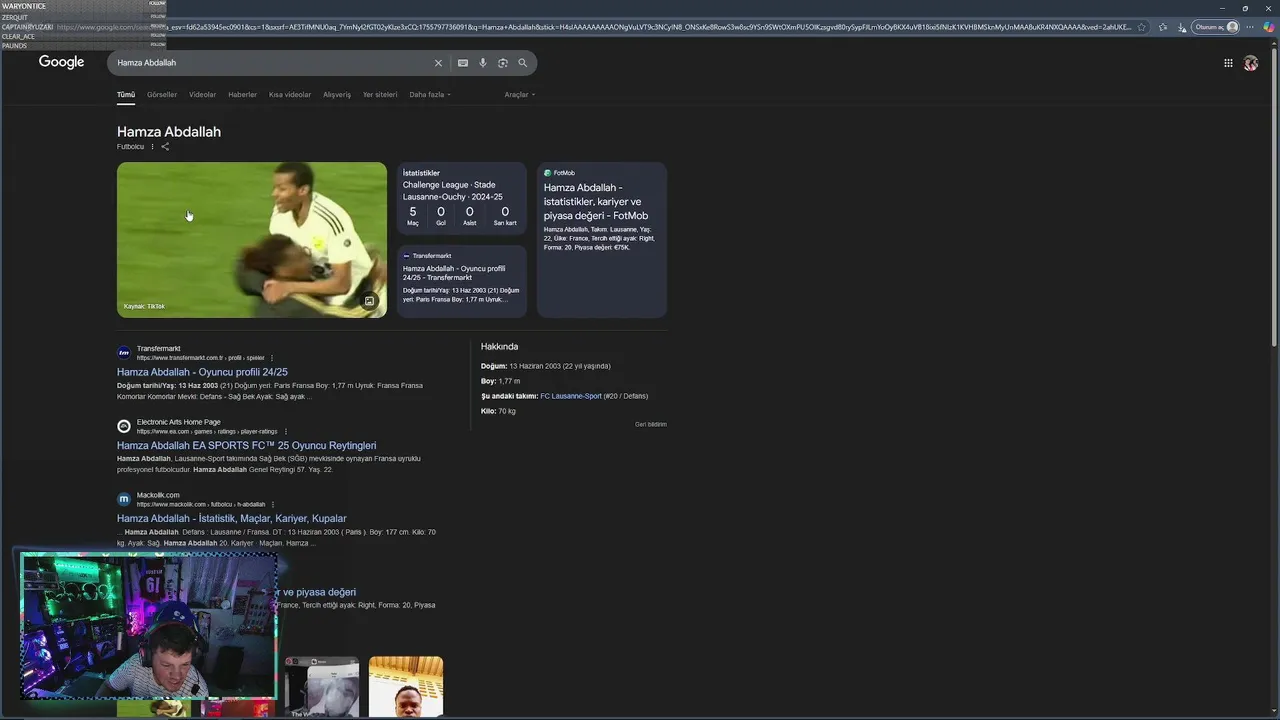Open the three-dot menu on EA result

286,432
